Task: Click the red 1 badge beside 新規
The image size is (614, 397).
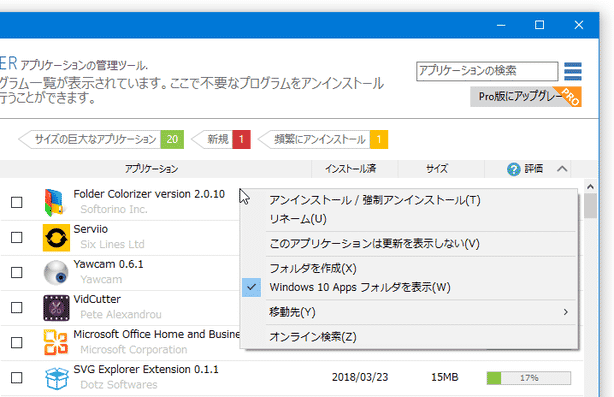Action: click(242, 139)
